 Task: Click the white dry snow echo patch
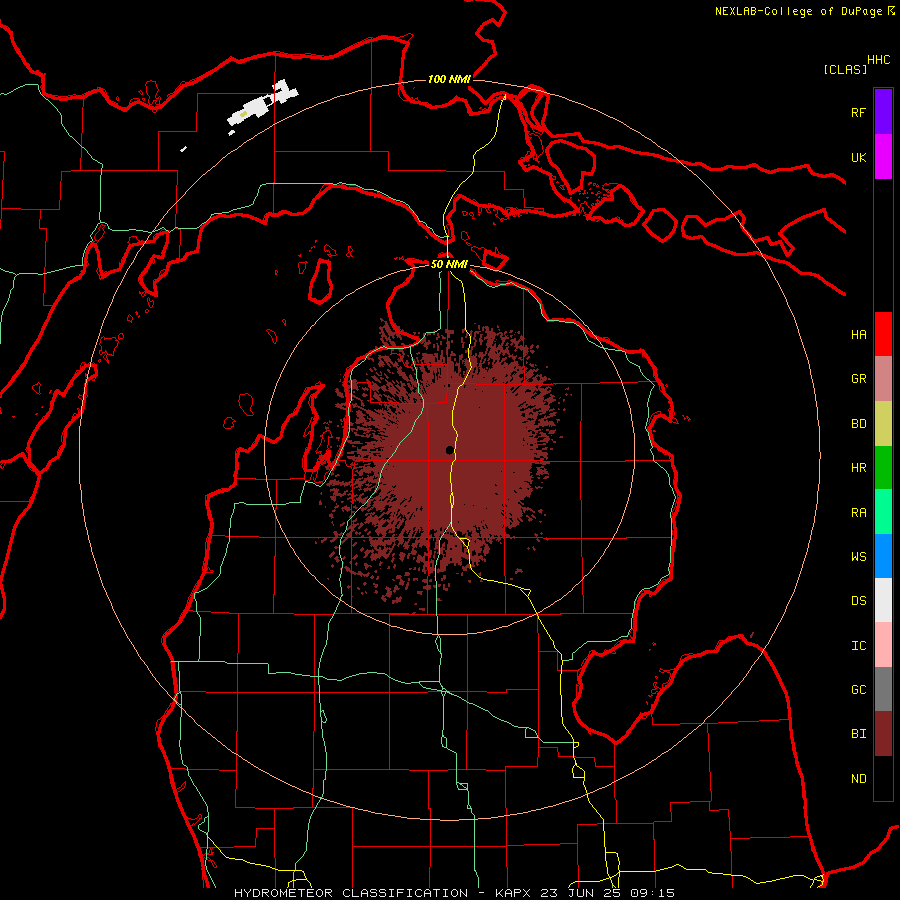263,104
